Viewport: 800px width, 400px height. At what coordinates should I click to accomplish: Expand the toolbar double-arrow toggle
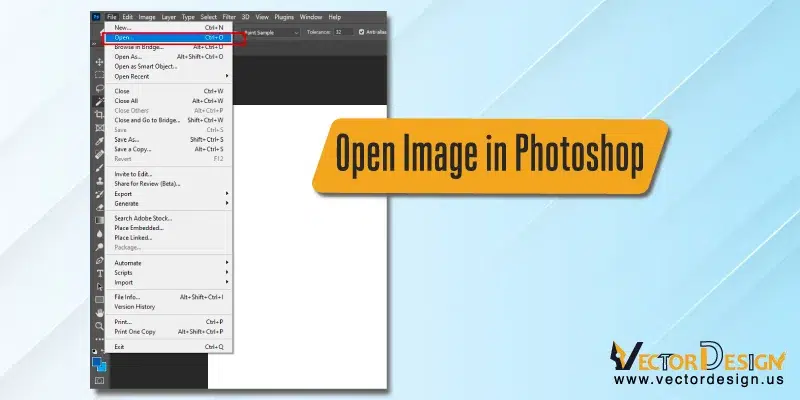(94, 44)
